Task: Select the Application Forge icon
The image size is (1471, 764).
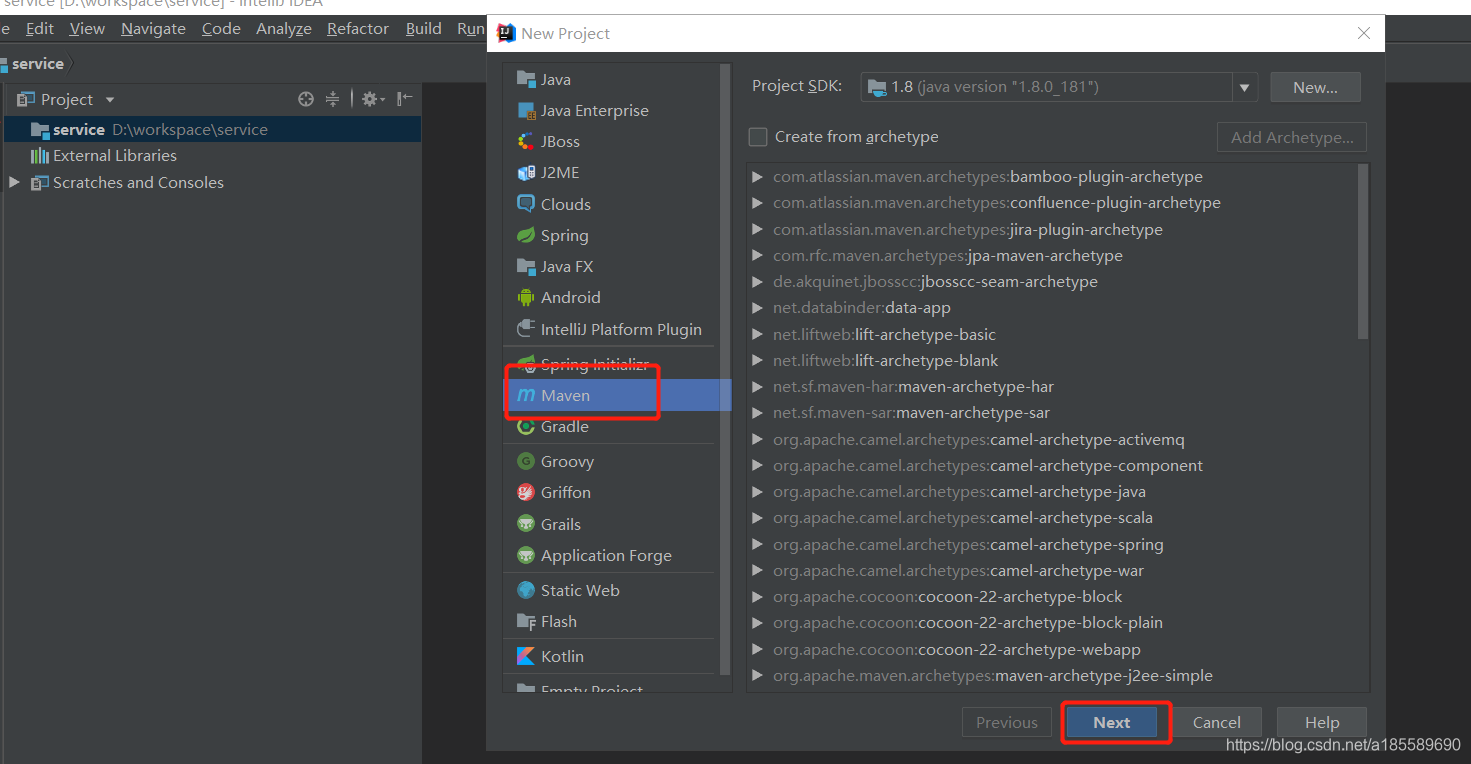Action: tap(526, 555)
